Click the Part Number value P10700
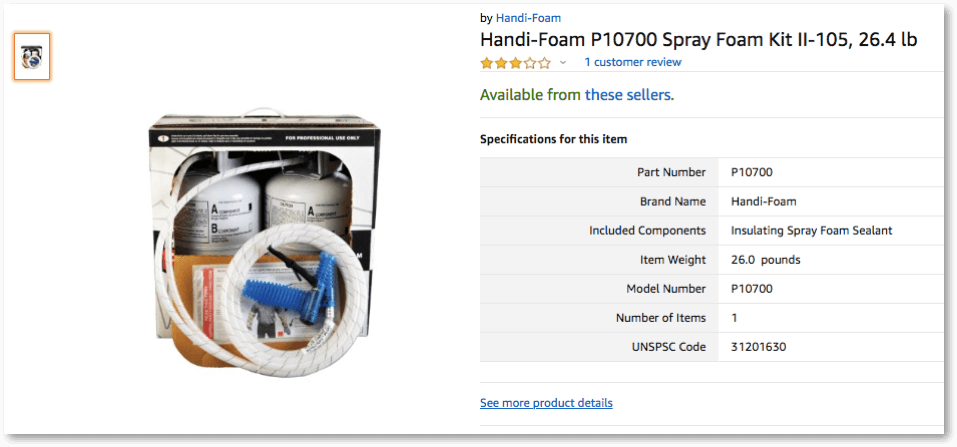Viewport: 957px width, 447px height. pos(752,172)
